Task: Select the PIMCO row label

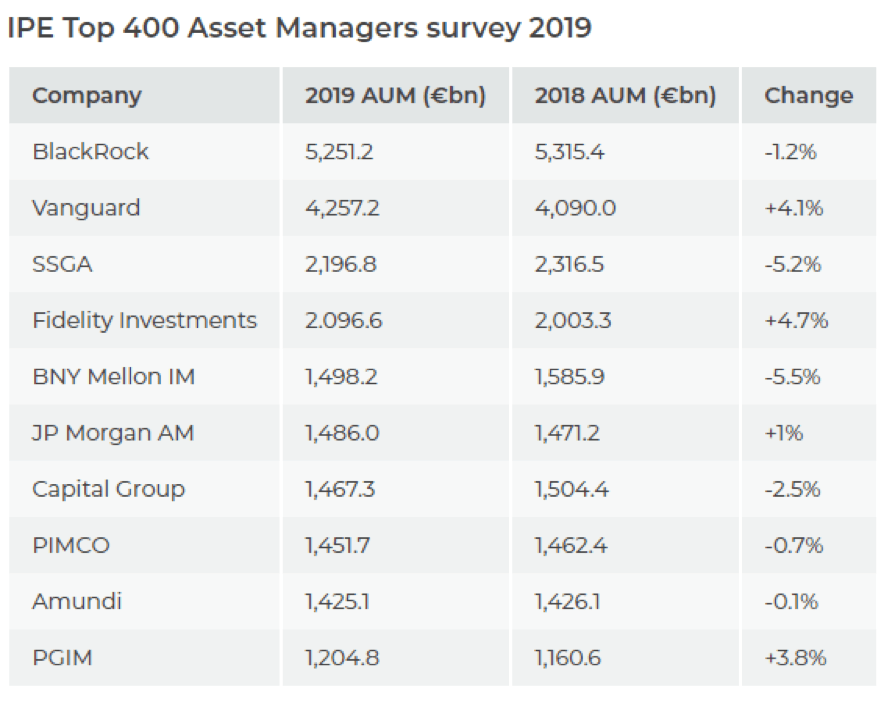Action: coord(71,546)
